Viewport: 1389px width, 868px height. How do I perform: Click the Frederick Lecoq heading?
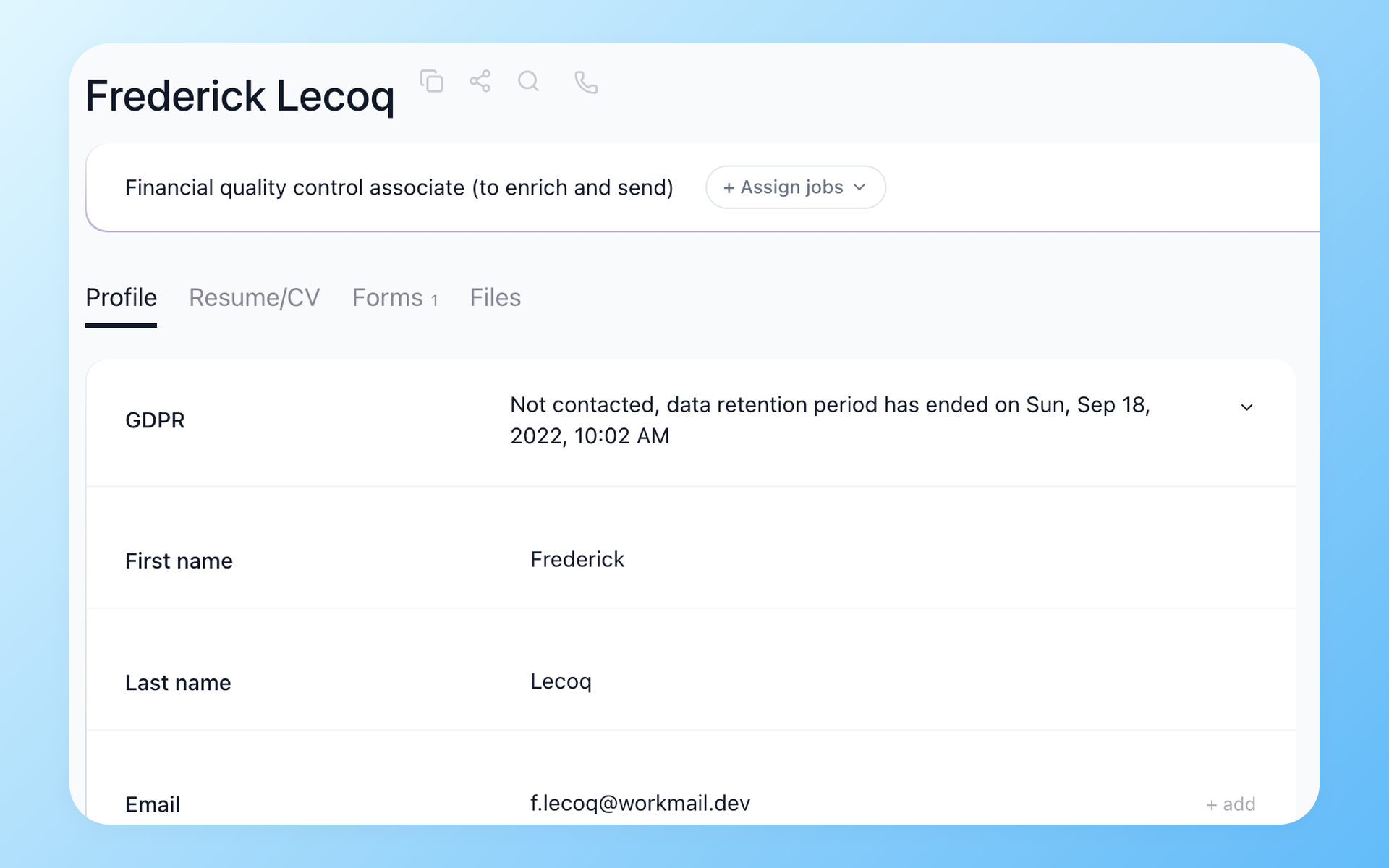click(240, 96)
